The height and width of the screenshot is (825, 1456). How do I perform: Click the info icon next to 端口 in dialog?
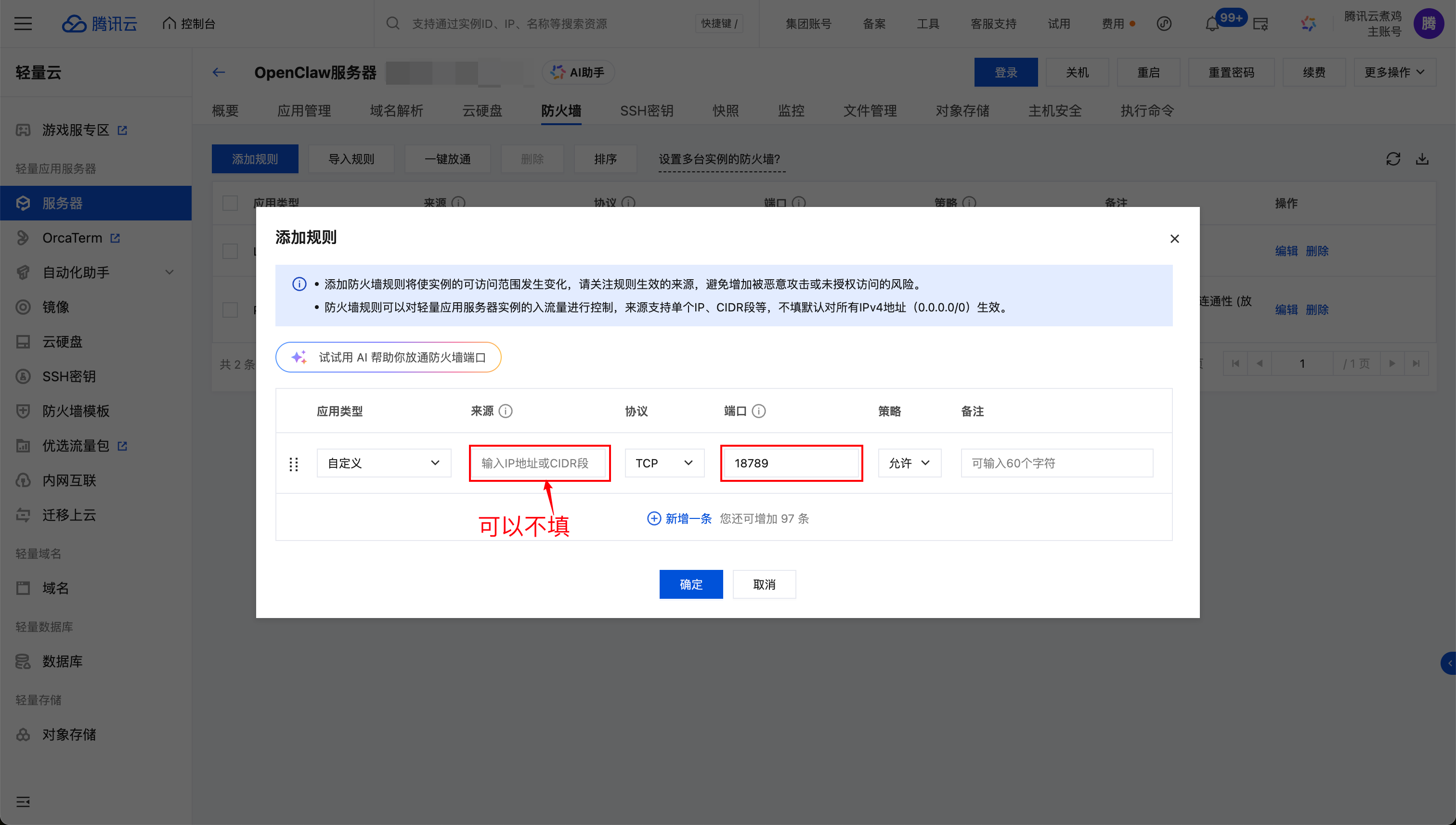(x=758, y=412)
